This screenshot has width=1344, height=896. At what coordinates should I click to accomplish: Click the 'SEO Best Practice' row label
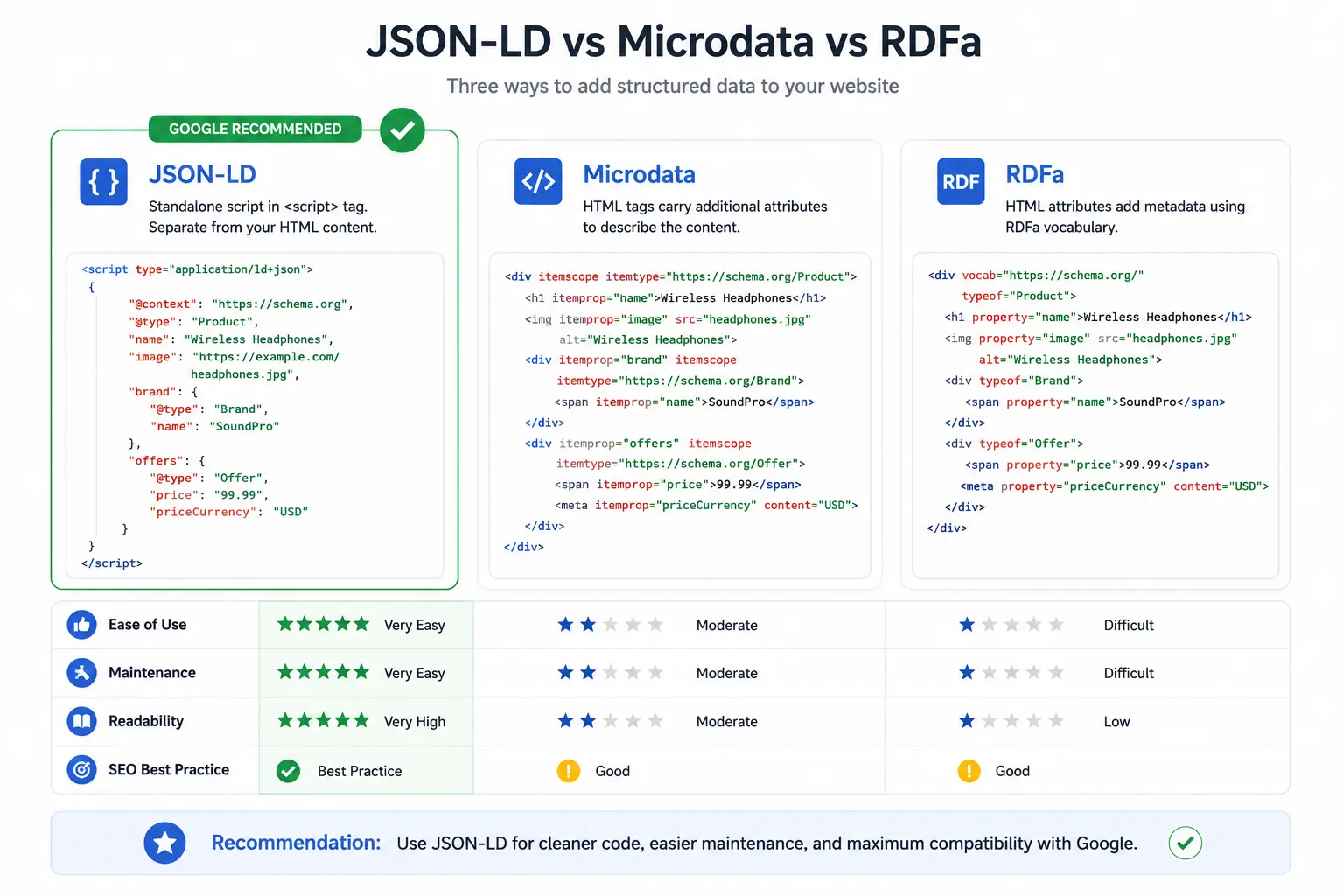pos(169,770)
